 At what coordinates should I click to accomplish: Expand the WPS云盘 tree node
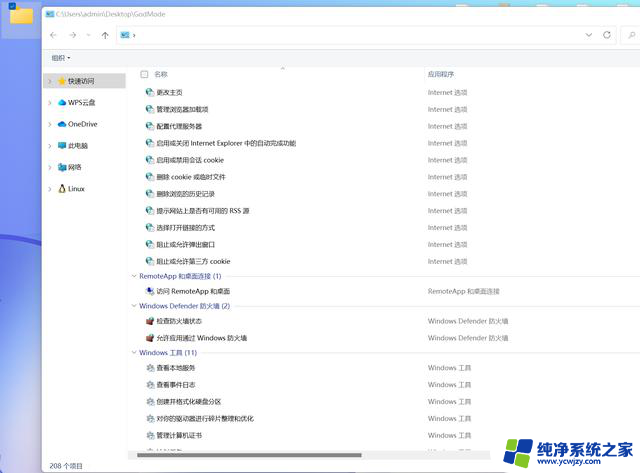50,103
